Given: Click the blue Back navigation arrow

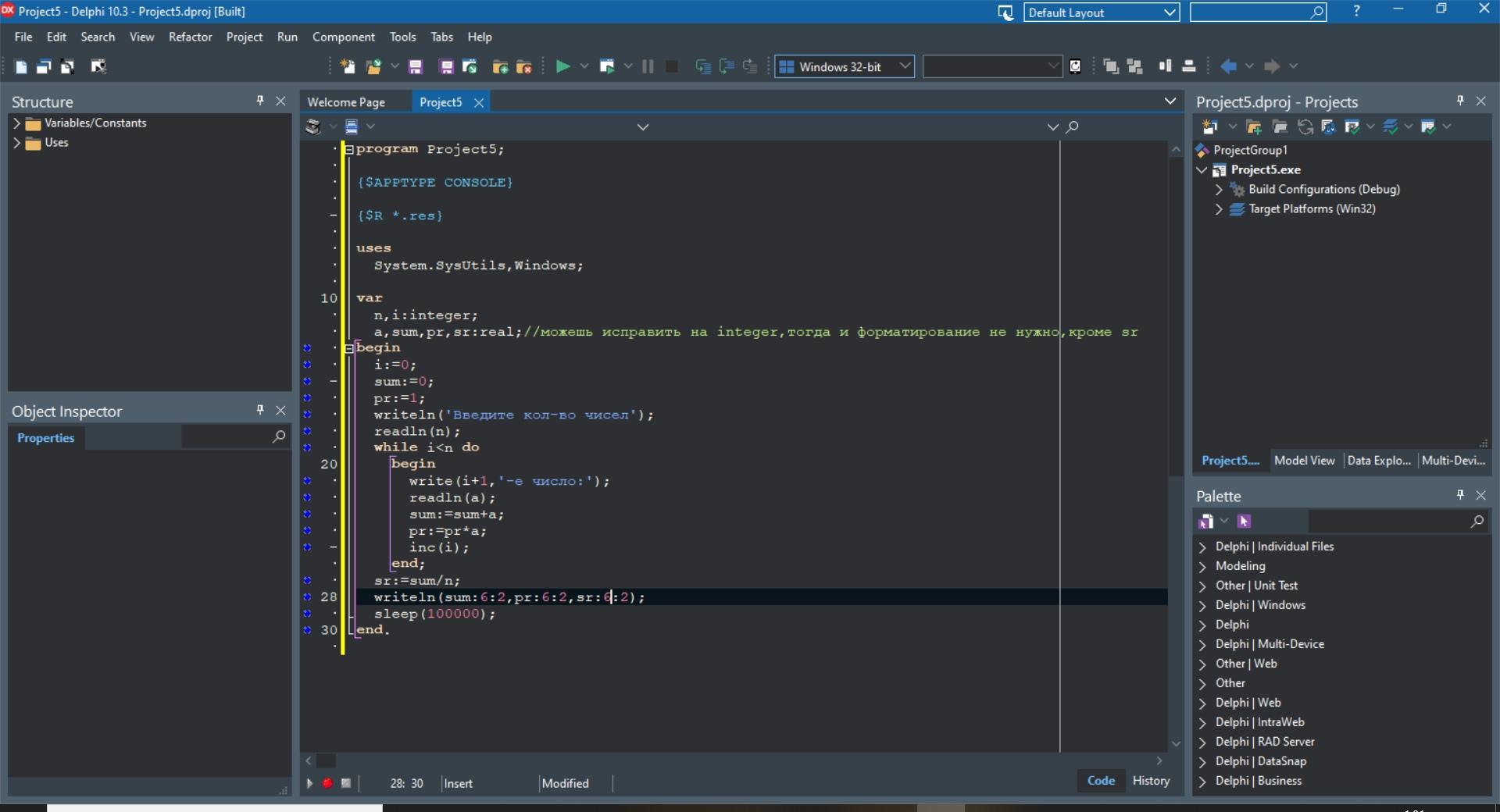Looking at the screenshot, I should point(1228,66).
